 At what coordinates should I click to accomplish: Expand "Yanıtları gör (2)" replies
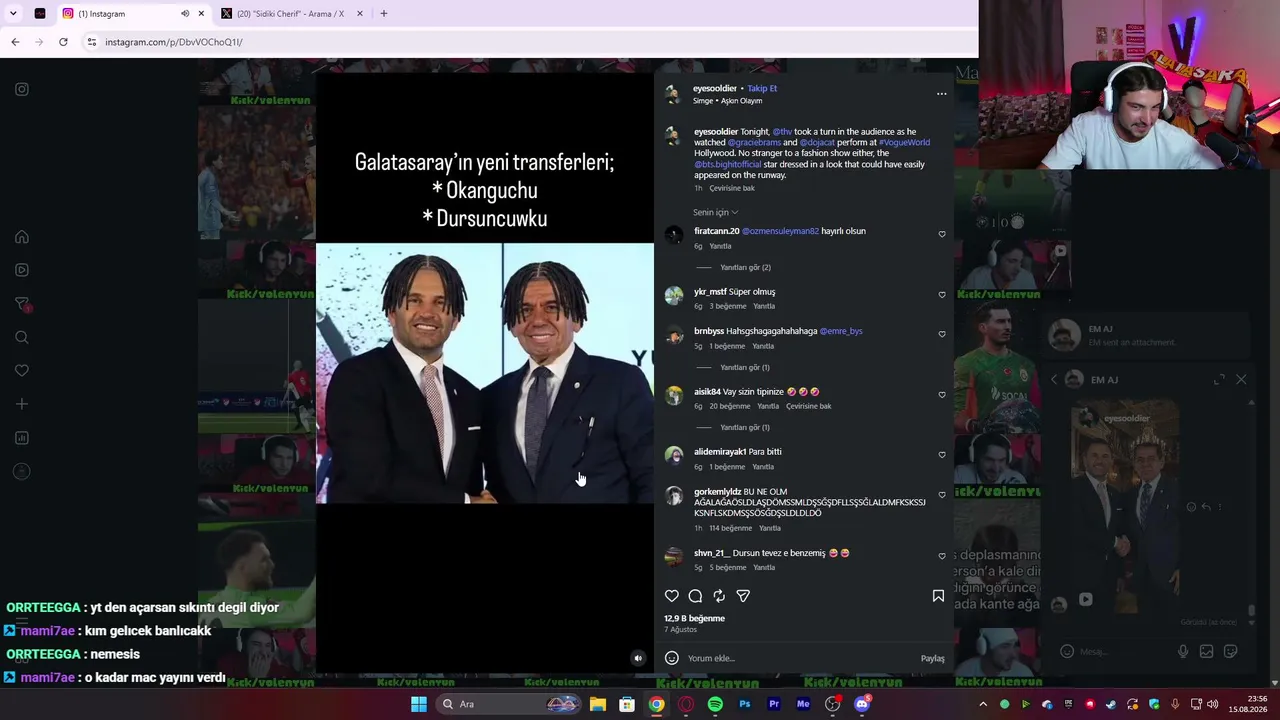745,267
